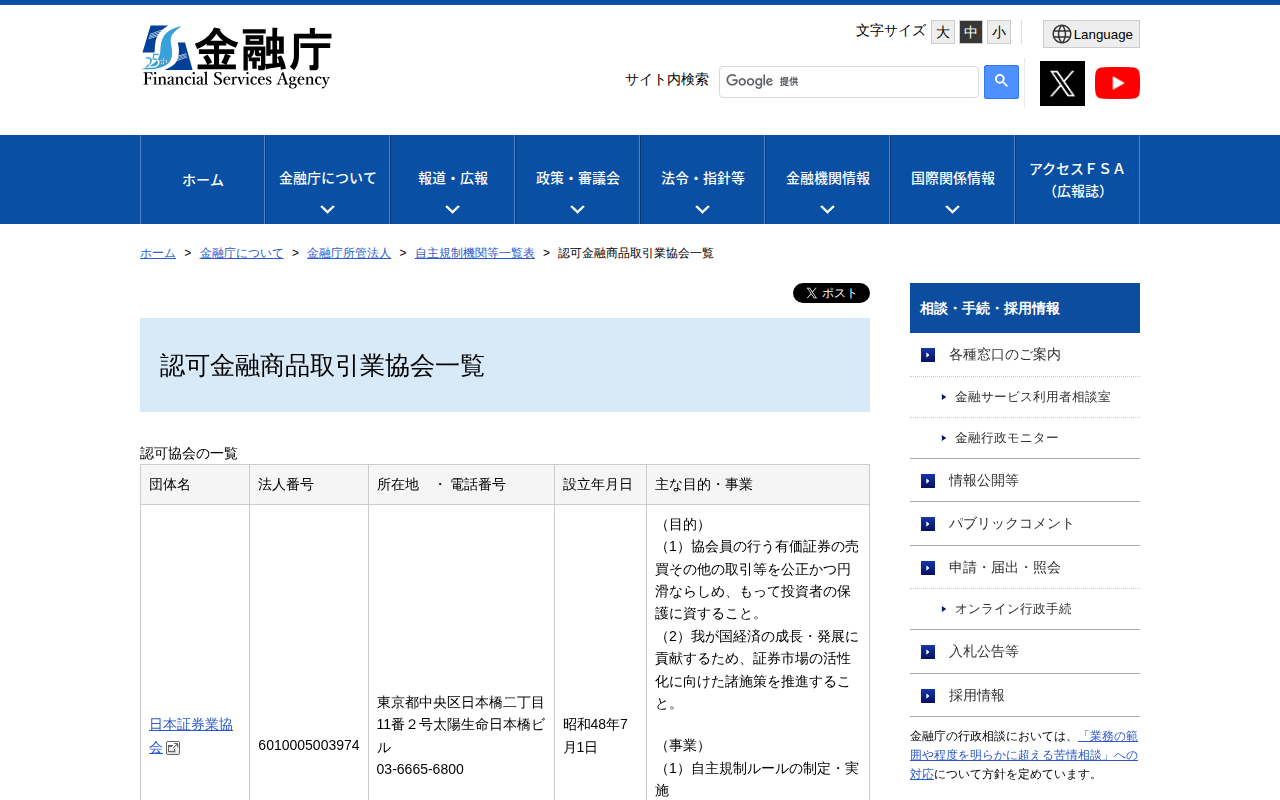Open the X (Twitter) account icon
The width and height of the screenshot is (1280, 800).
point(1062,83)
